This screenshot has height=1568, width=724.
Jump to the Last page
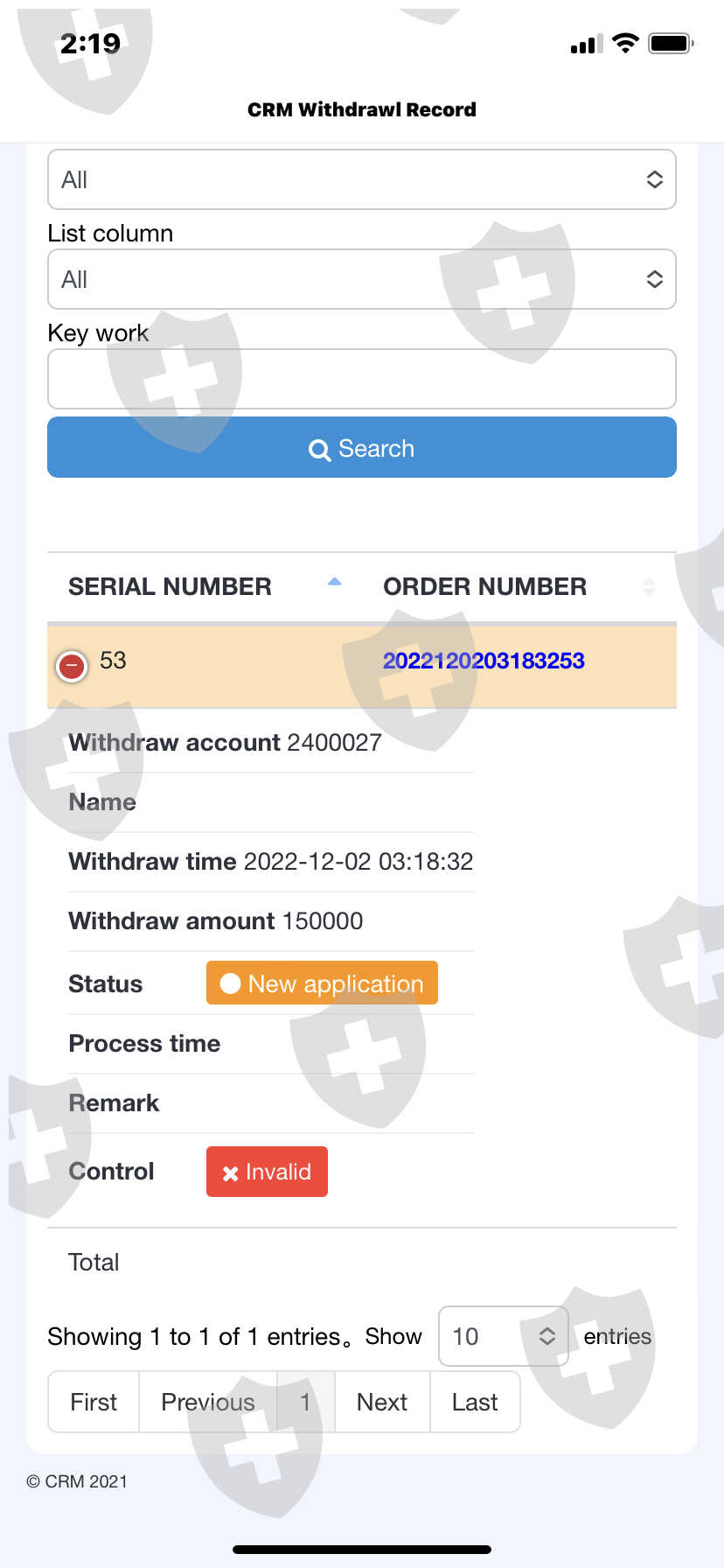click(x=475, y=1402)
